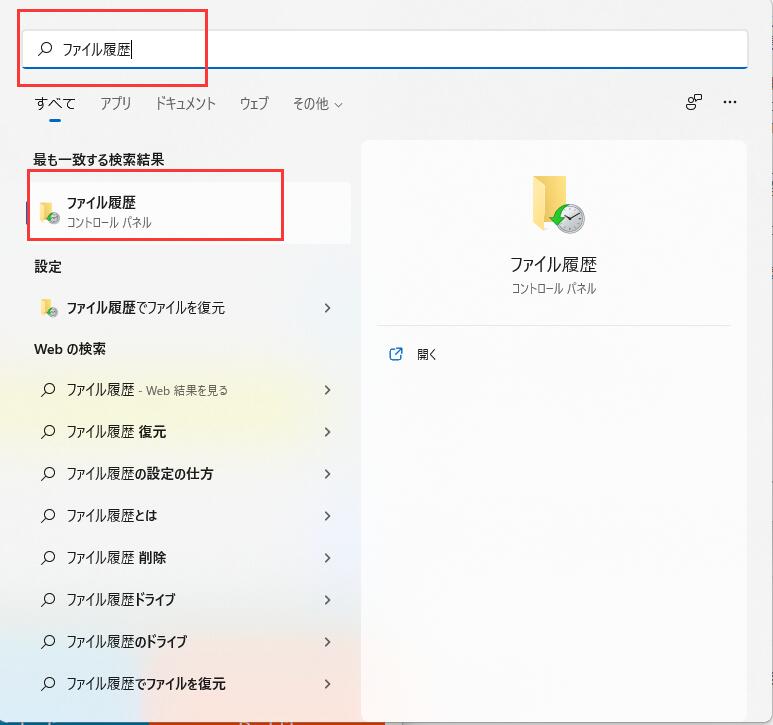The width and height of the screenshot is (773, 725).
Task: Click search icon beside ファイル履歴のドライブ
Action: (48, 641)
